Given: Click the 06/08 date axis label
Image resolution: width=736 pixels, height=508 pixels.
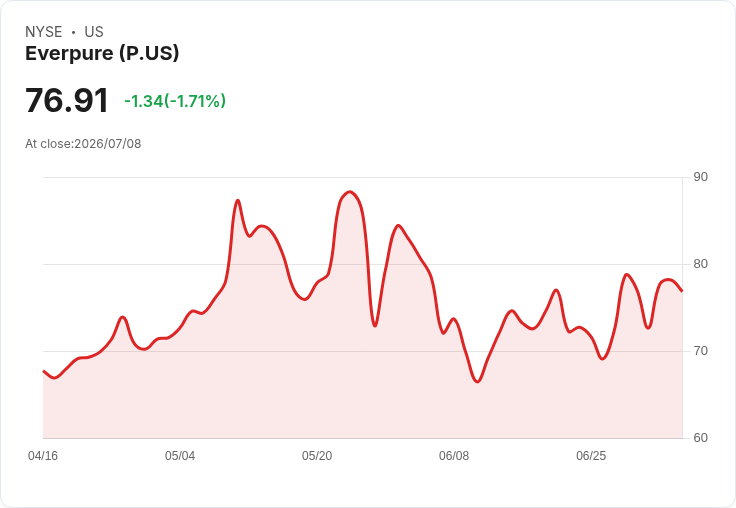Looking at the screenshot, I should pos(454,455).
